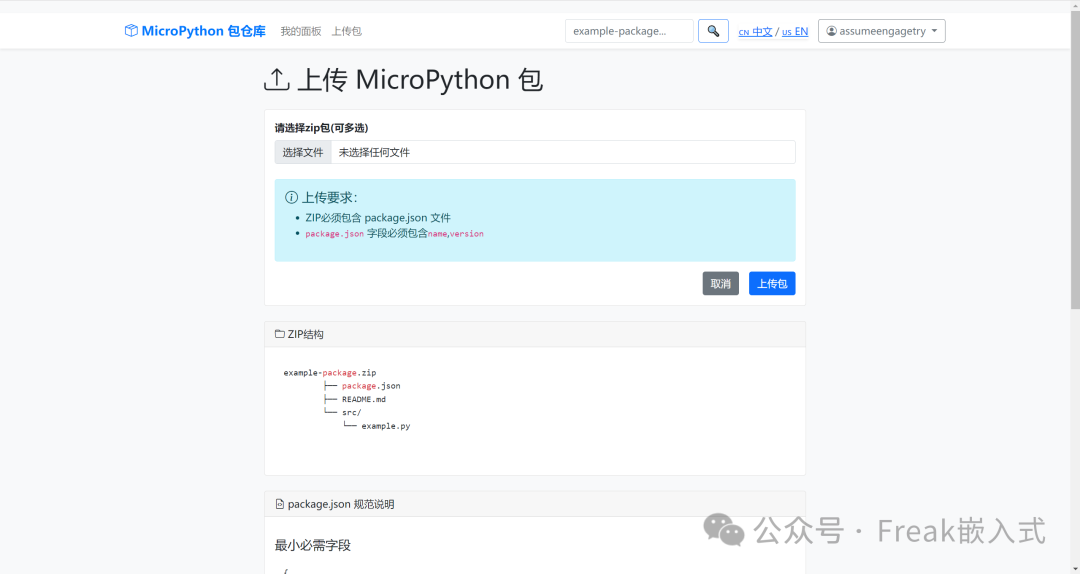Click the 最小必需字段 heading

point(313,546)
